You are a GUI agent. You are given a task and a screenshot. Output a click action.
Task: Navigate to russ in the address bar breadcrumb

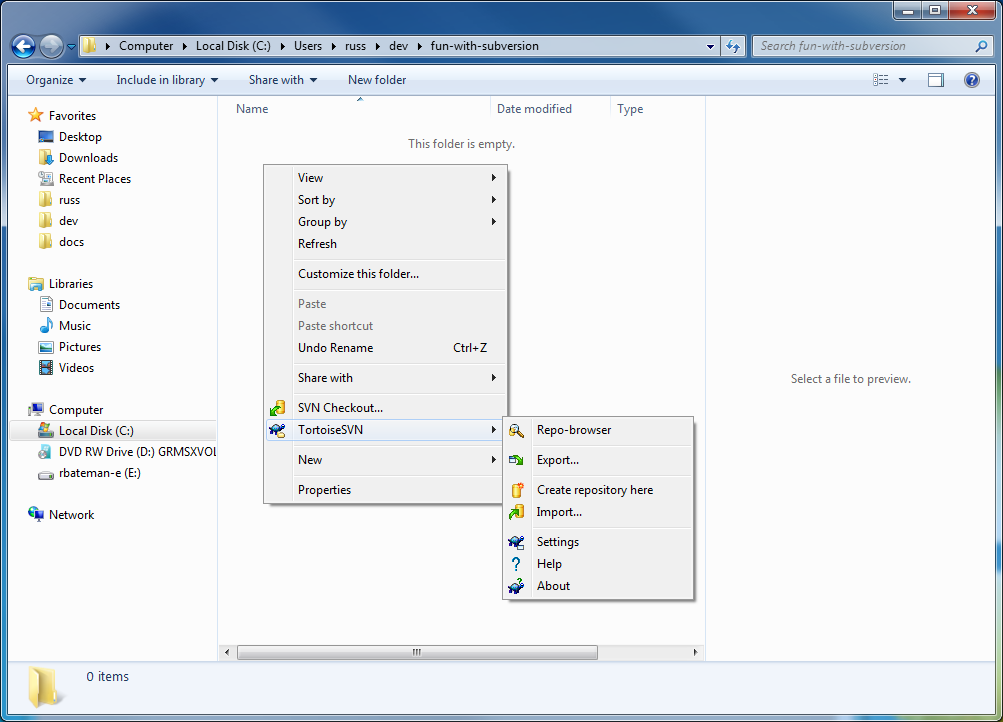(356, 46)
